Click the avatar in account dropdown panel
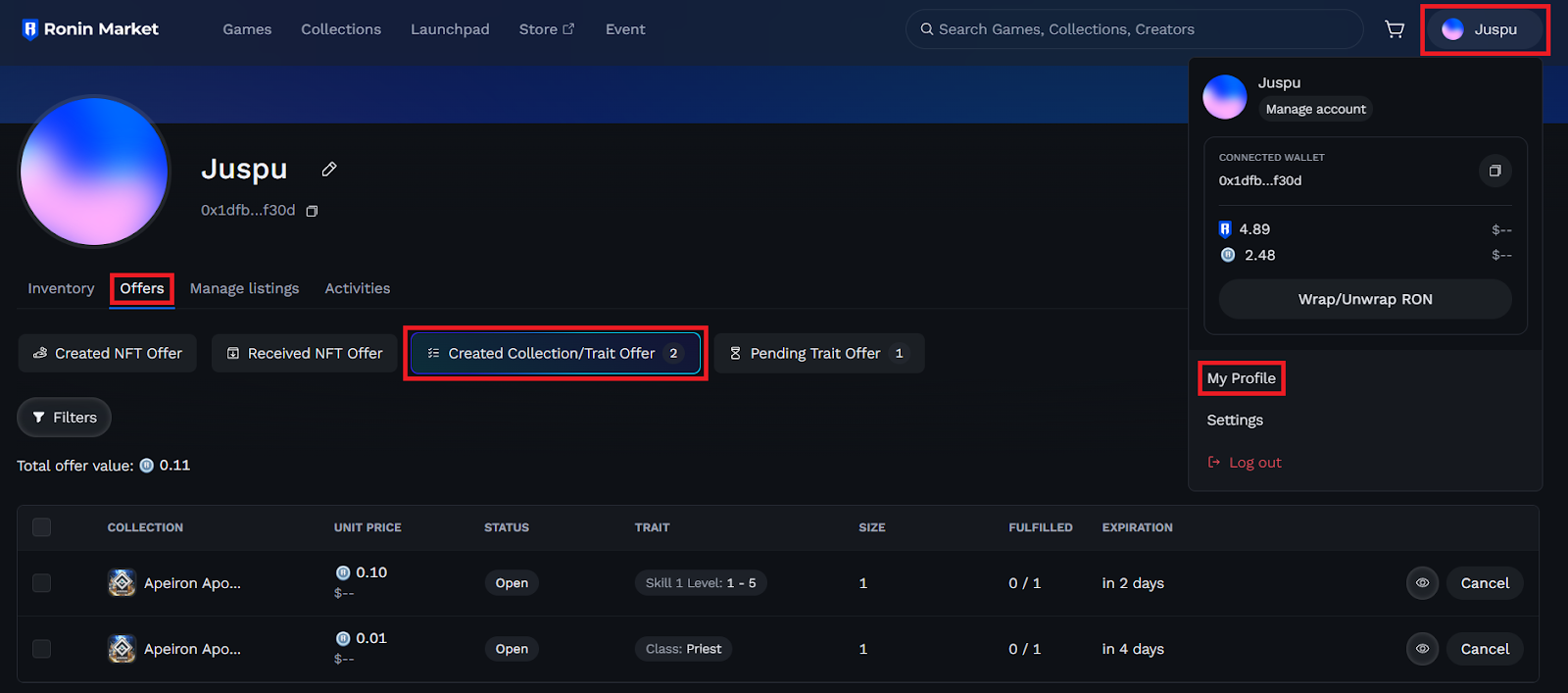 [1225, 97]
